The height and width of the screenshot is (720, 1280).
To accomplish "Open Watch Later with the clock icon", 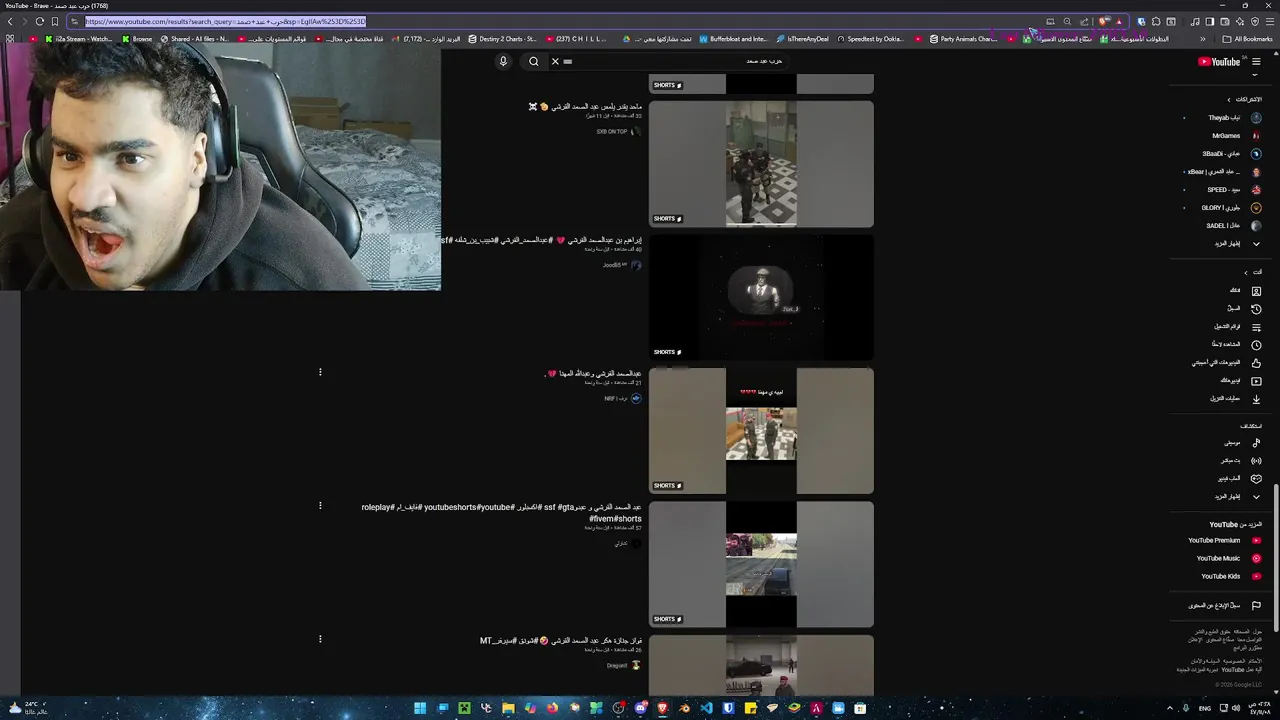I will coord(1256,345).
